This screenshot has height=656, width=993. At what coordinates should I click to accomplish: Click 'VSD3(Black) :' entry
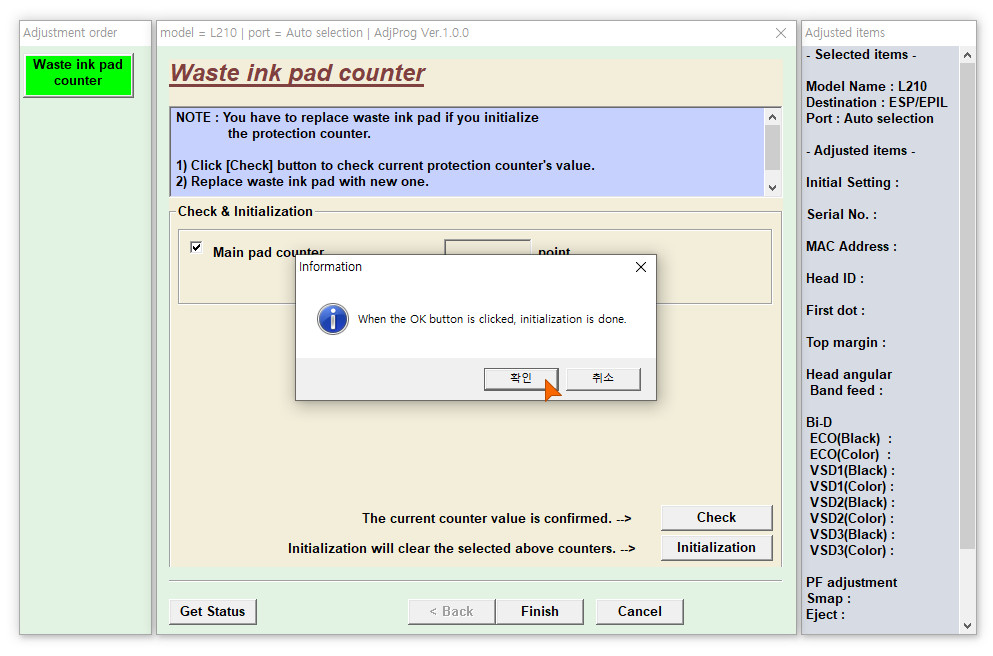pyautogui.click(x=852, y=534)
